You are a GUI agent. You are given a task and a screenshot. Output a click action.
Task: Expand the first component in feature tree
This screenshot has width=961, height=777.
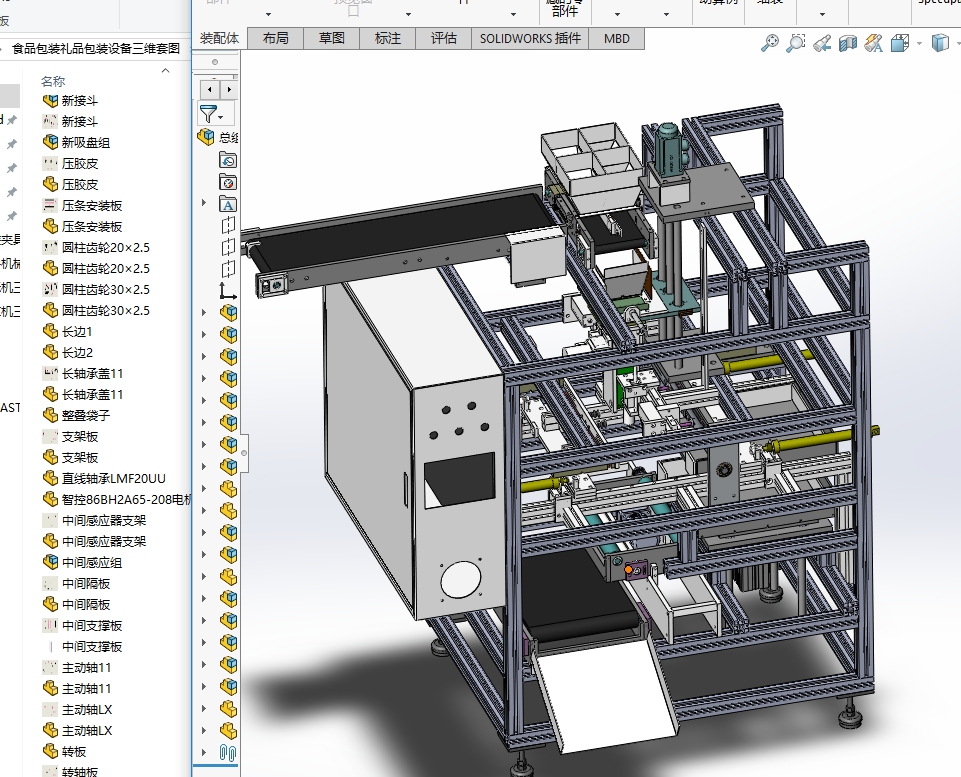(205, 313)
